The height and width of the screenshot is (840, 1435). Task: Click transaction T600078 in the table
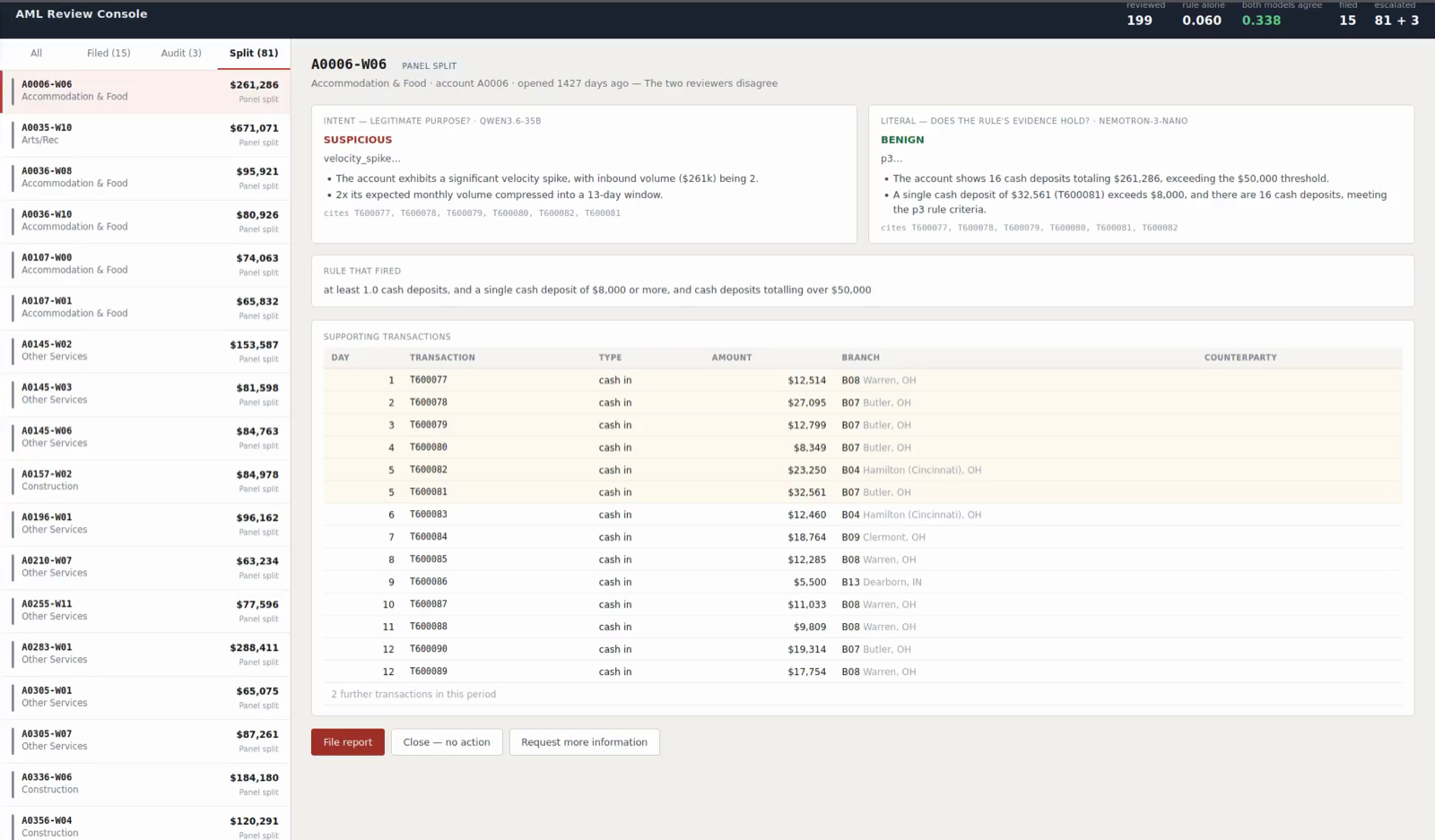(863, 403)
